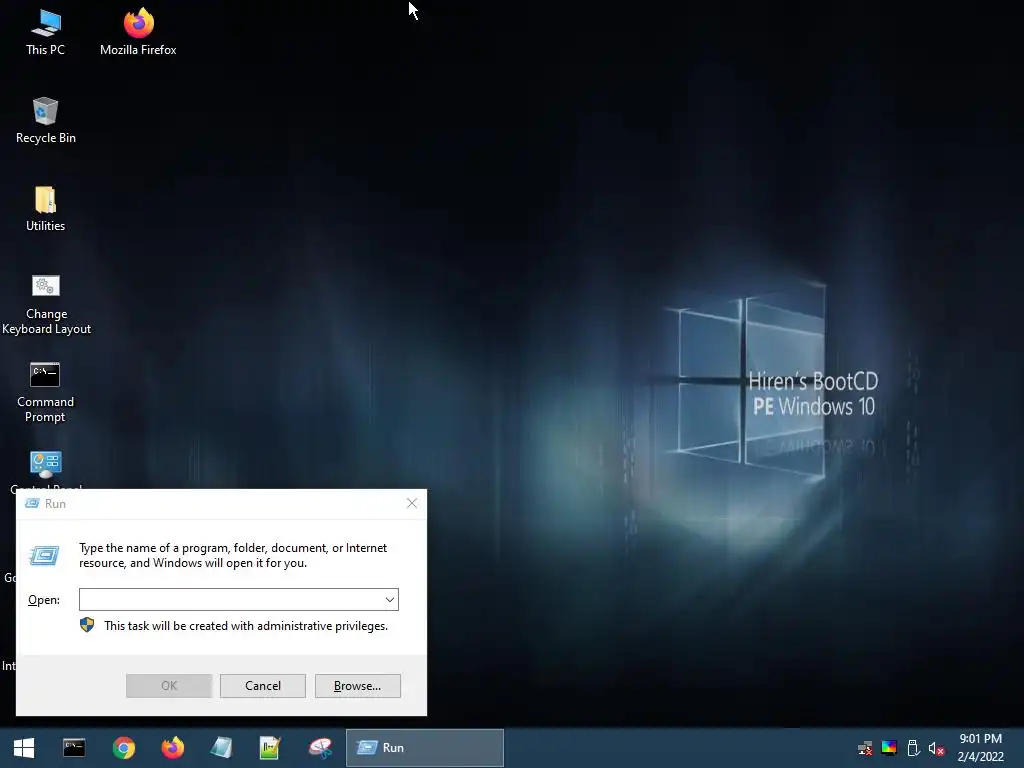Open the Recycle Bin

click(x=46, y=121)
